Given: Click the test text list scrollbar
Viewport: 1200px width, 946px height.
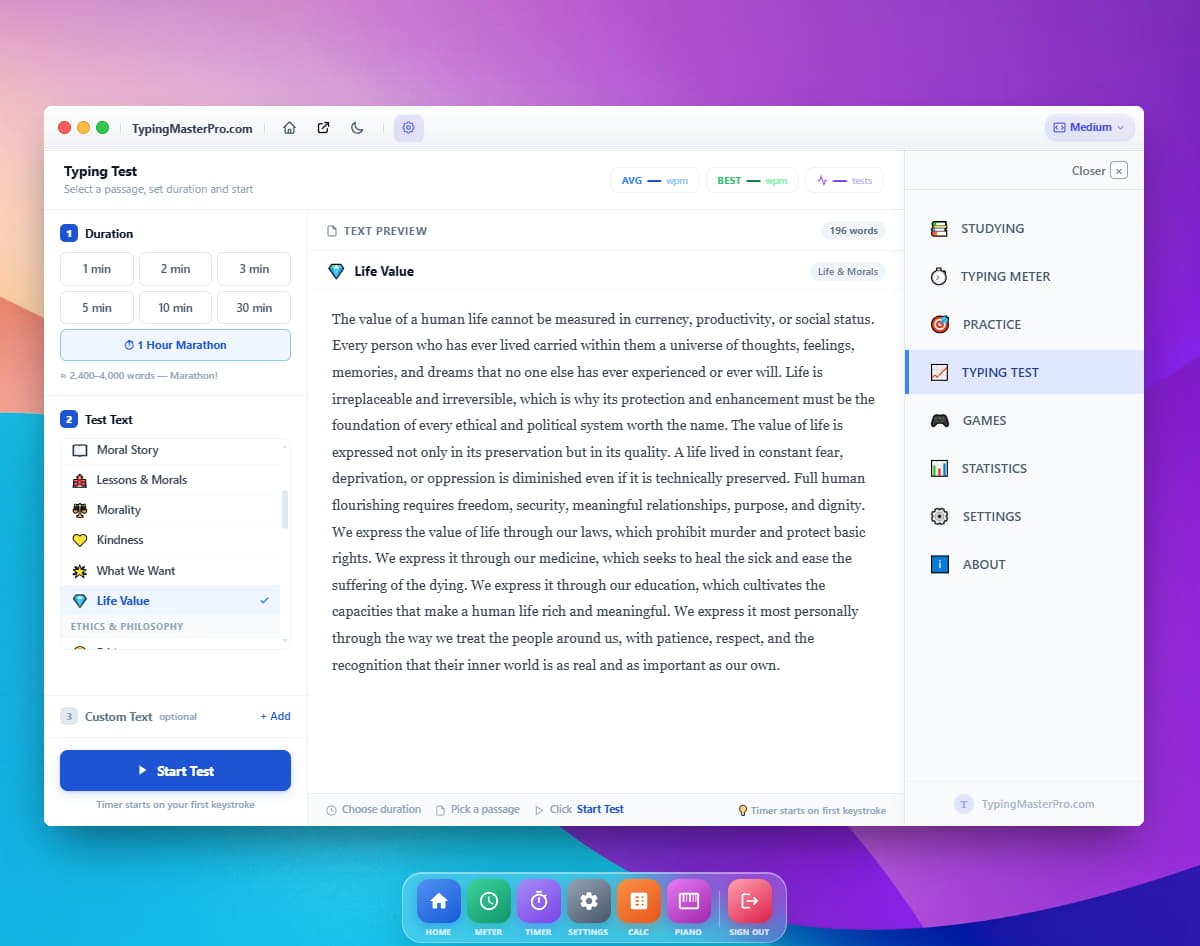Looking at the screenshot, I should point(285,510).
